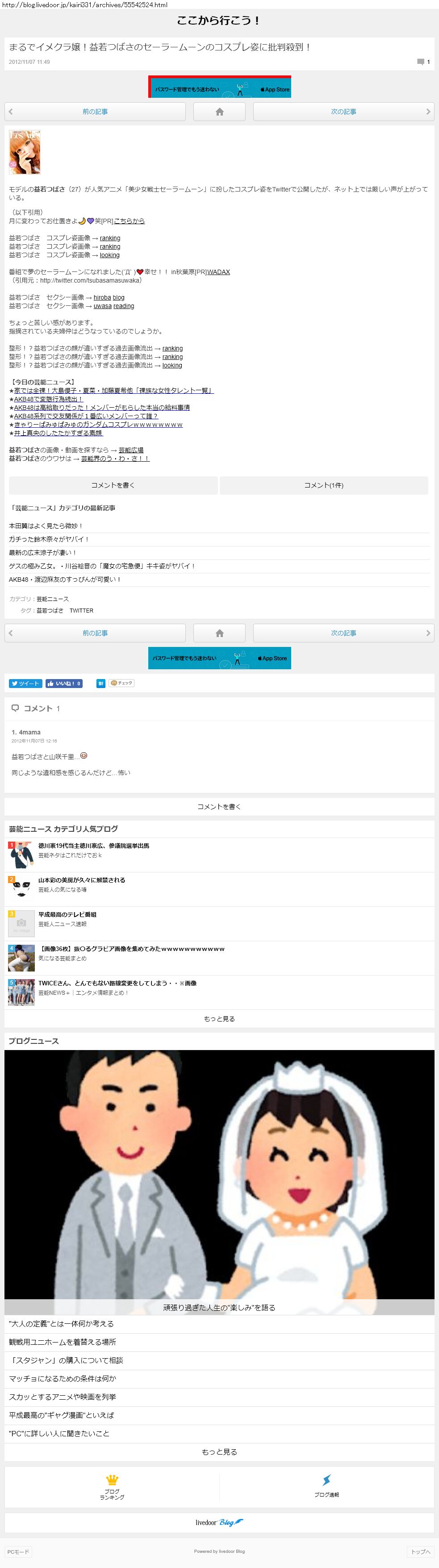Expand もっと見る under popular category blogs
Screen dimensions: 439x1568
coord(219,1019)
